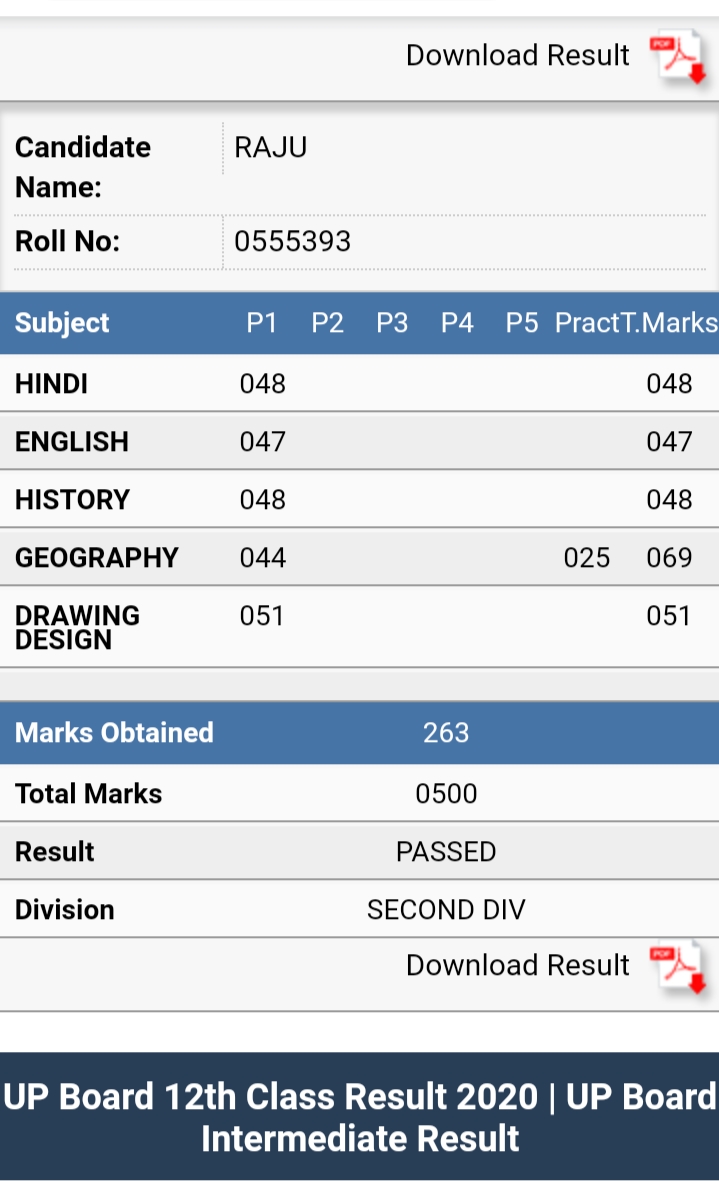Click the Subject column header
This screenshot has width=719, height=1185.
tap(62, 323)
